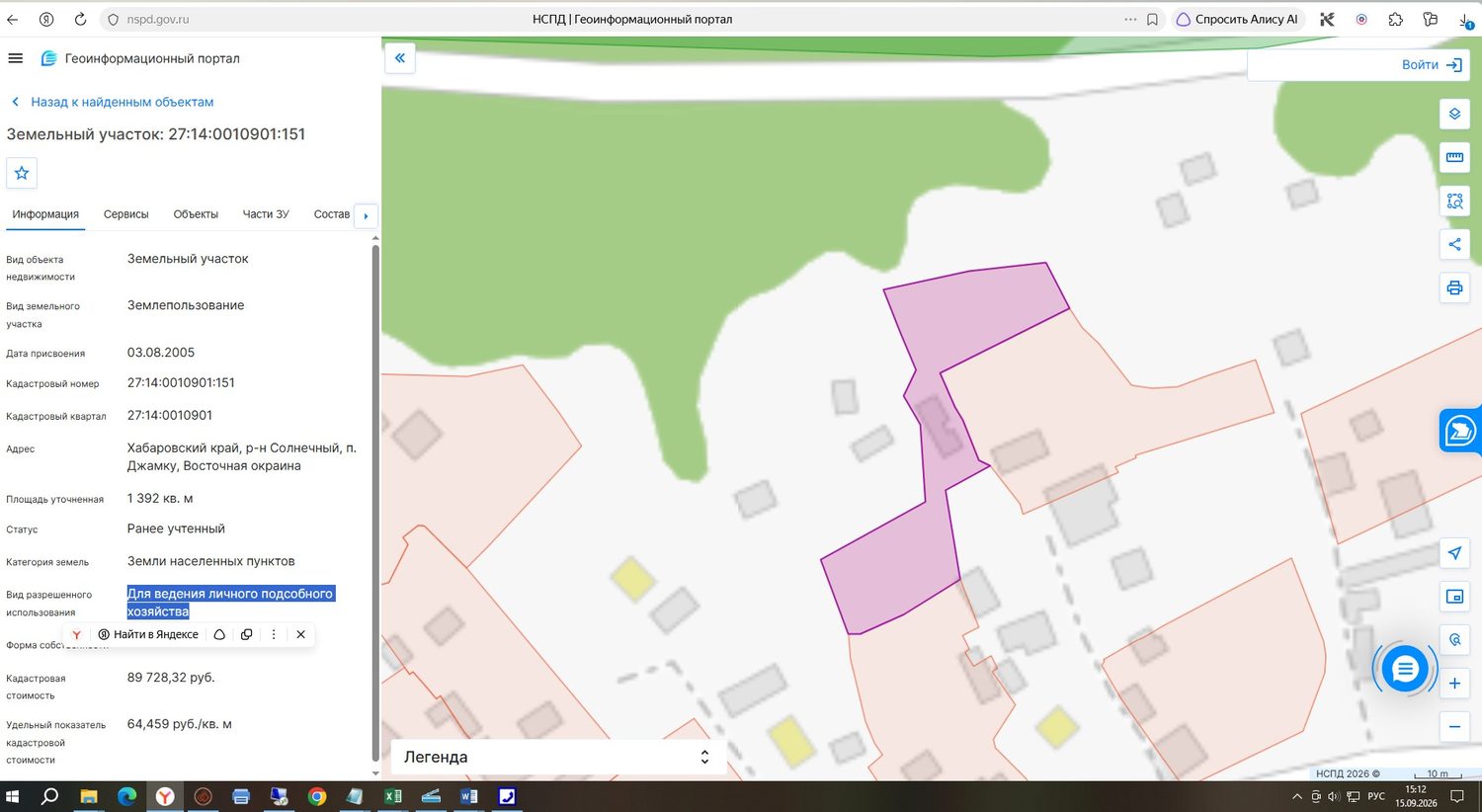Click the Спросить Алису AI button
This screenshot has height=812, width=1482.
point(1237,19)
